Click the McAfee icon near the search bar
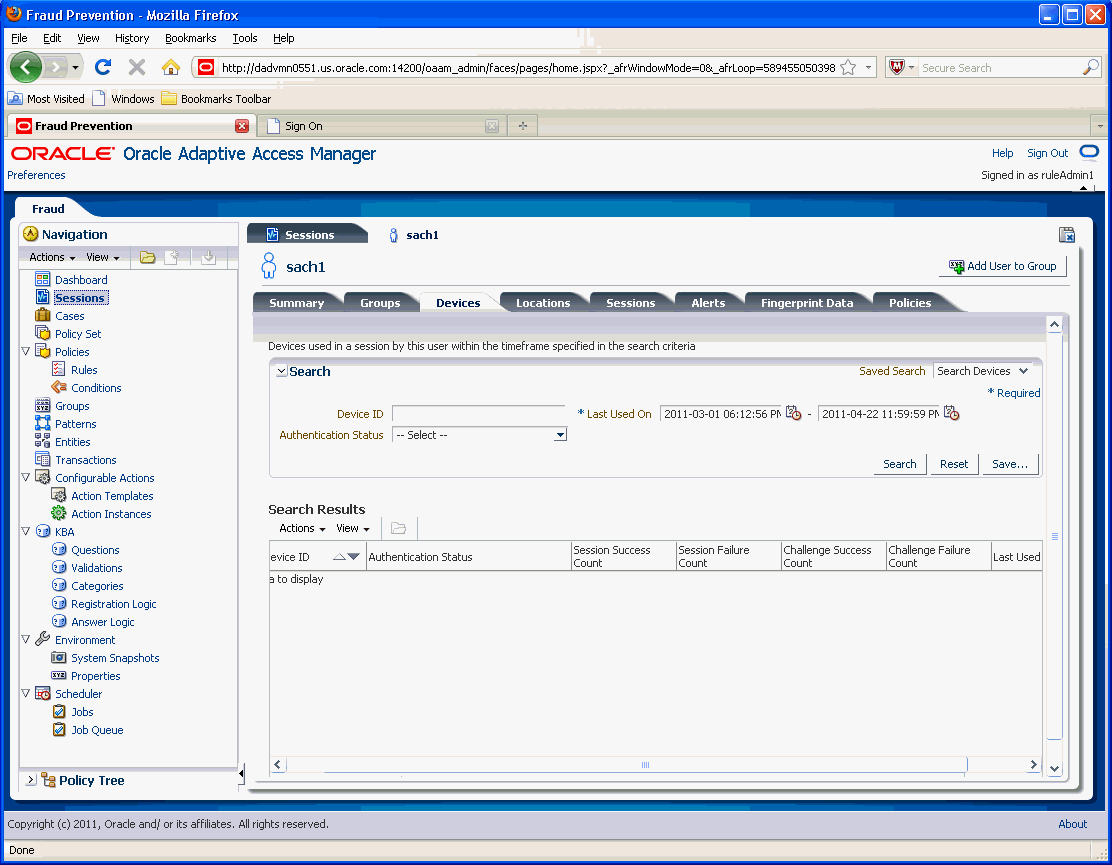This screenshot has height=865, width=1112. point(896,67)
